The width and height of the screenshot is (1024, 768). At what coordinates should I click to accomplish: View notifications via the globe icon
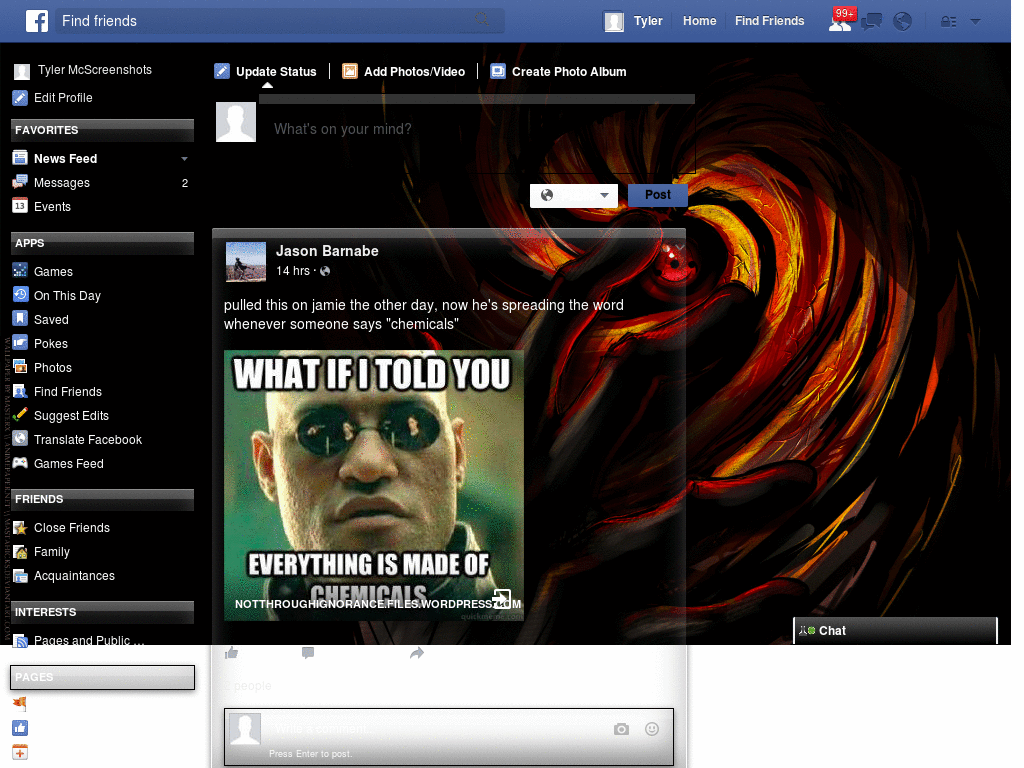(902, 20)
